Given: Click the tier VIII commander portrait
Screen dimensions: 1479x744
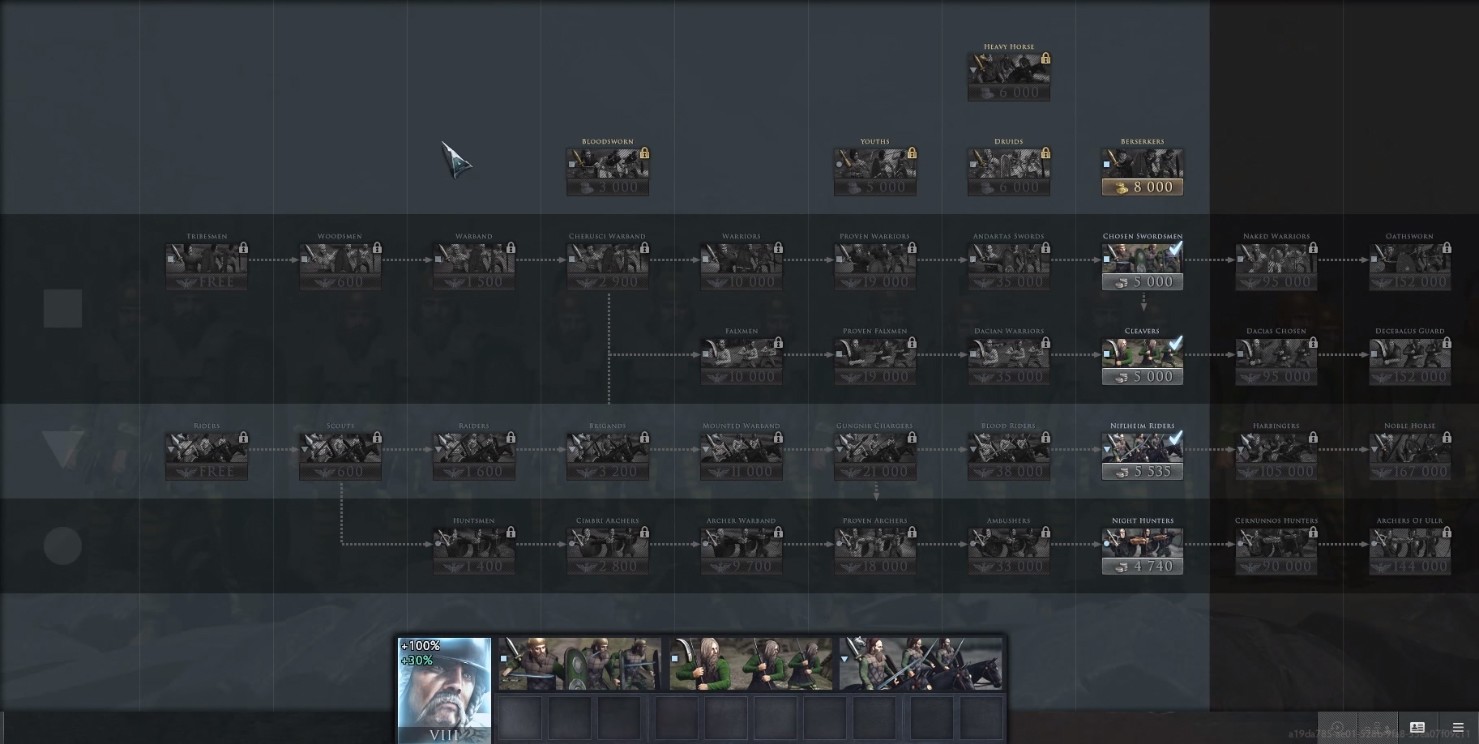Looking at the screenshot, I should coord(444,690).
